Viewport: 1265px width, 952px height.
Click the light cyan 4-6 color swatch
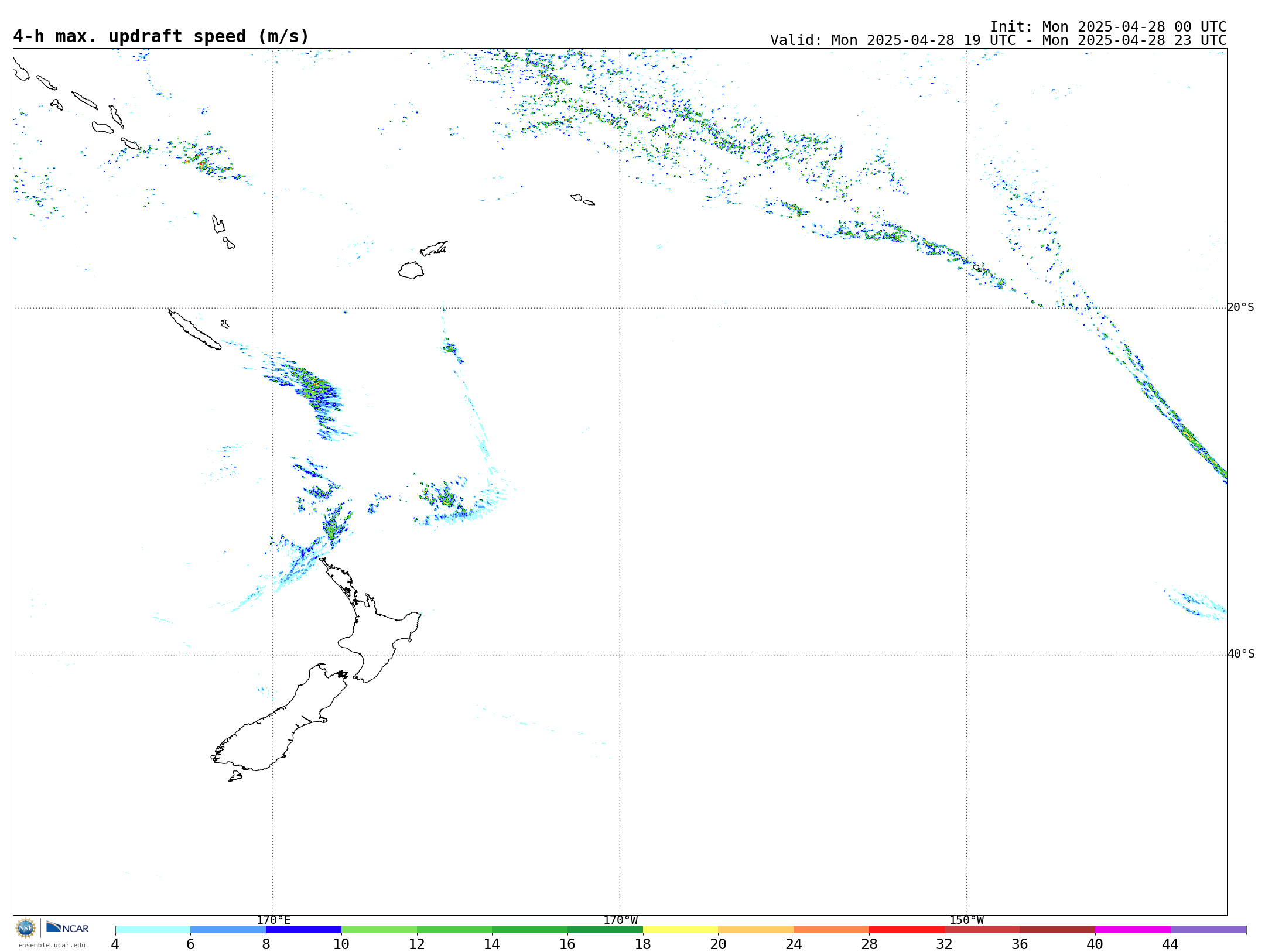point(153,929)
